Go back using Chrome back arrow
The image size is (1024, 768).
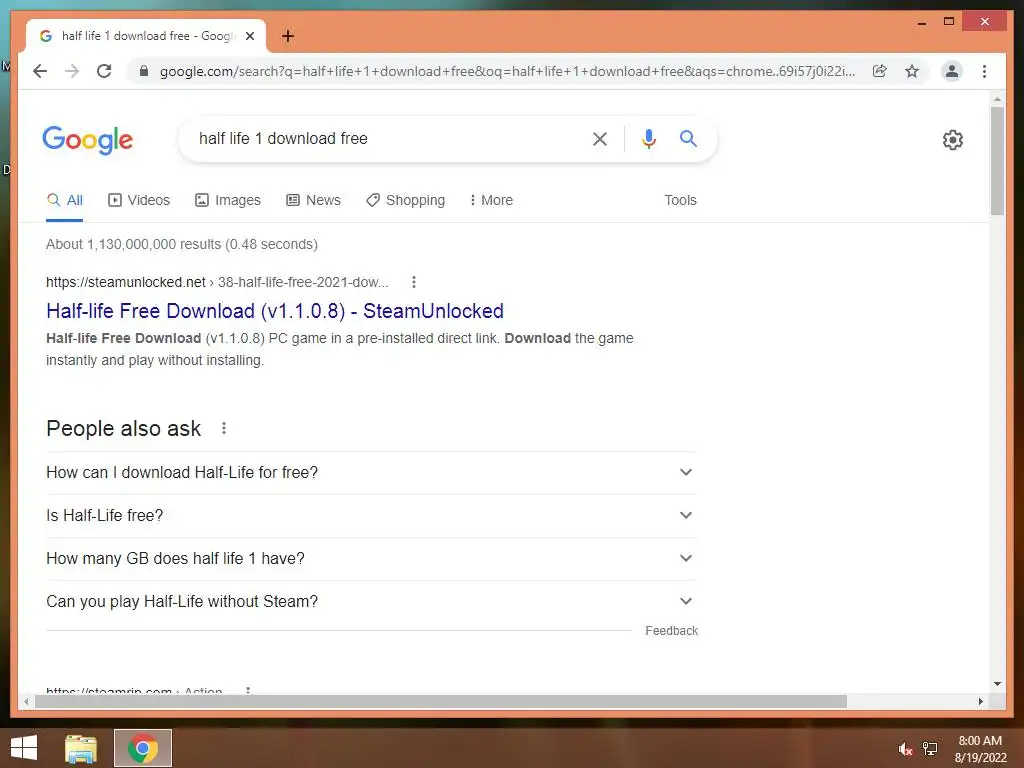tap(40, 71)
